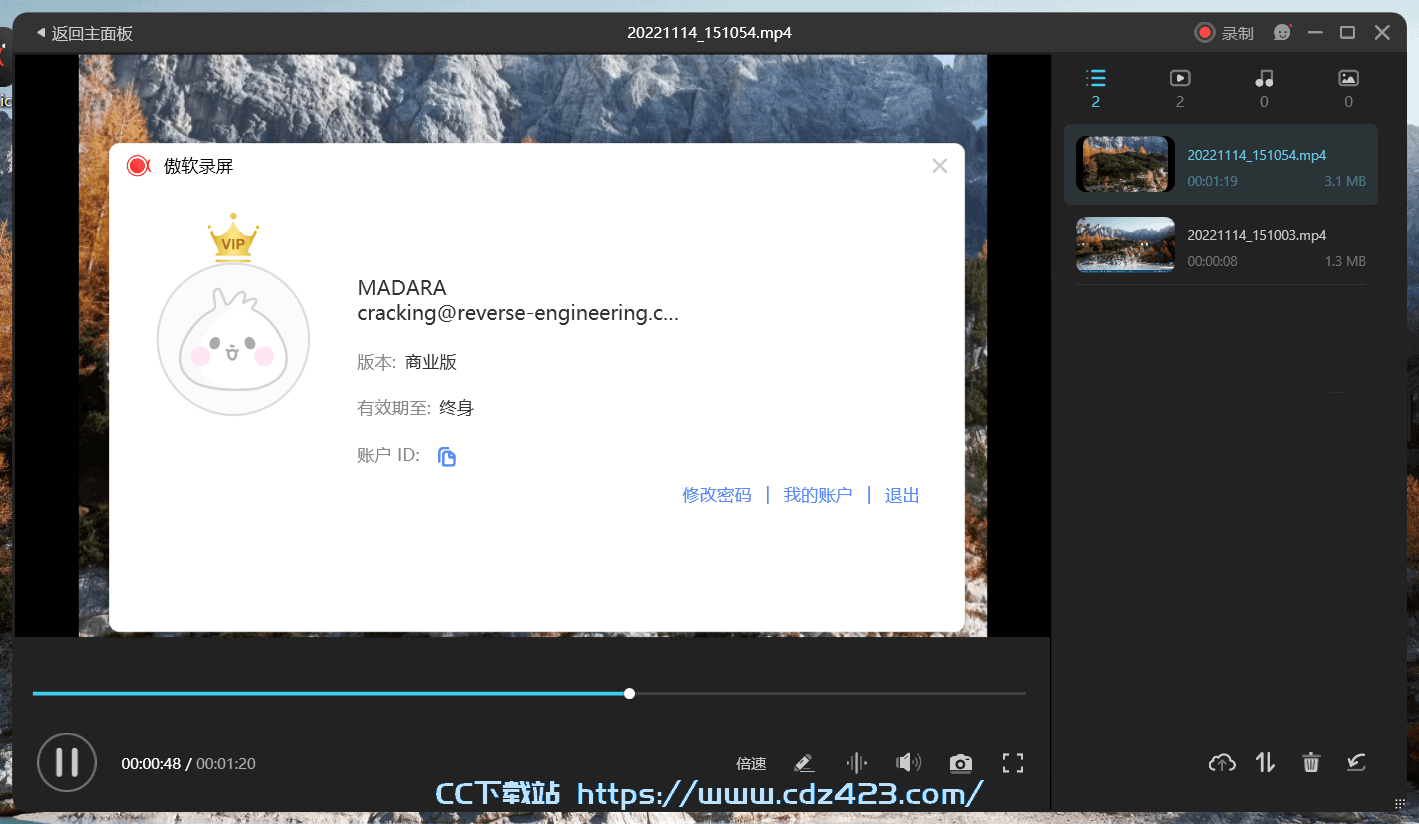Viewport: 1419px width, 824px height.
Task: Switch to the image files tab
Action: [1348, 88]
